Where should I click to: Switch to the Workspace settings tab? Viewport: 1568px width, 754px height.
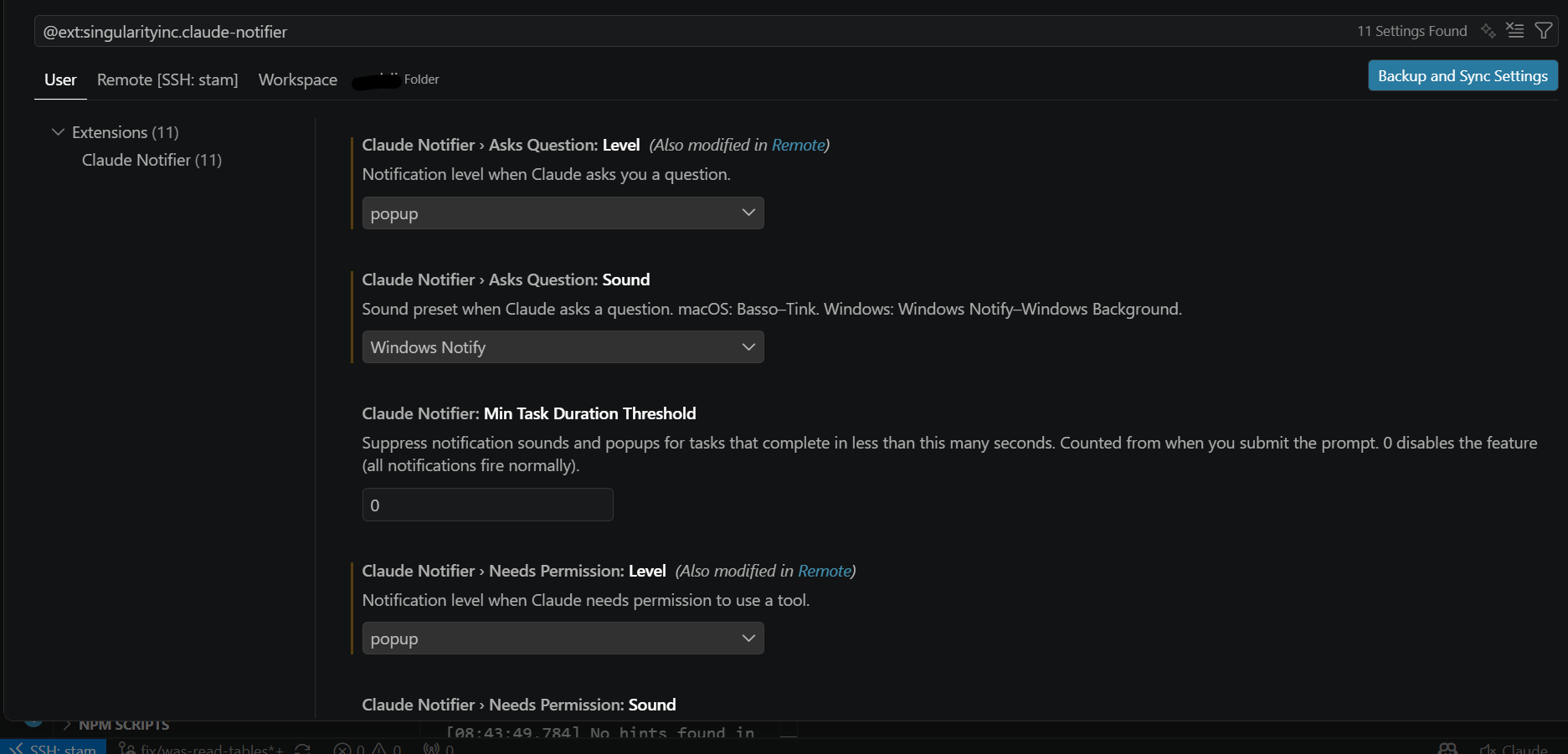click(x=298, y=80)
